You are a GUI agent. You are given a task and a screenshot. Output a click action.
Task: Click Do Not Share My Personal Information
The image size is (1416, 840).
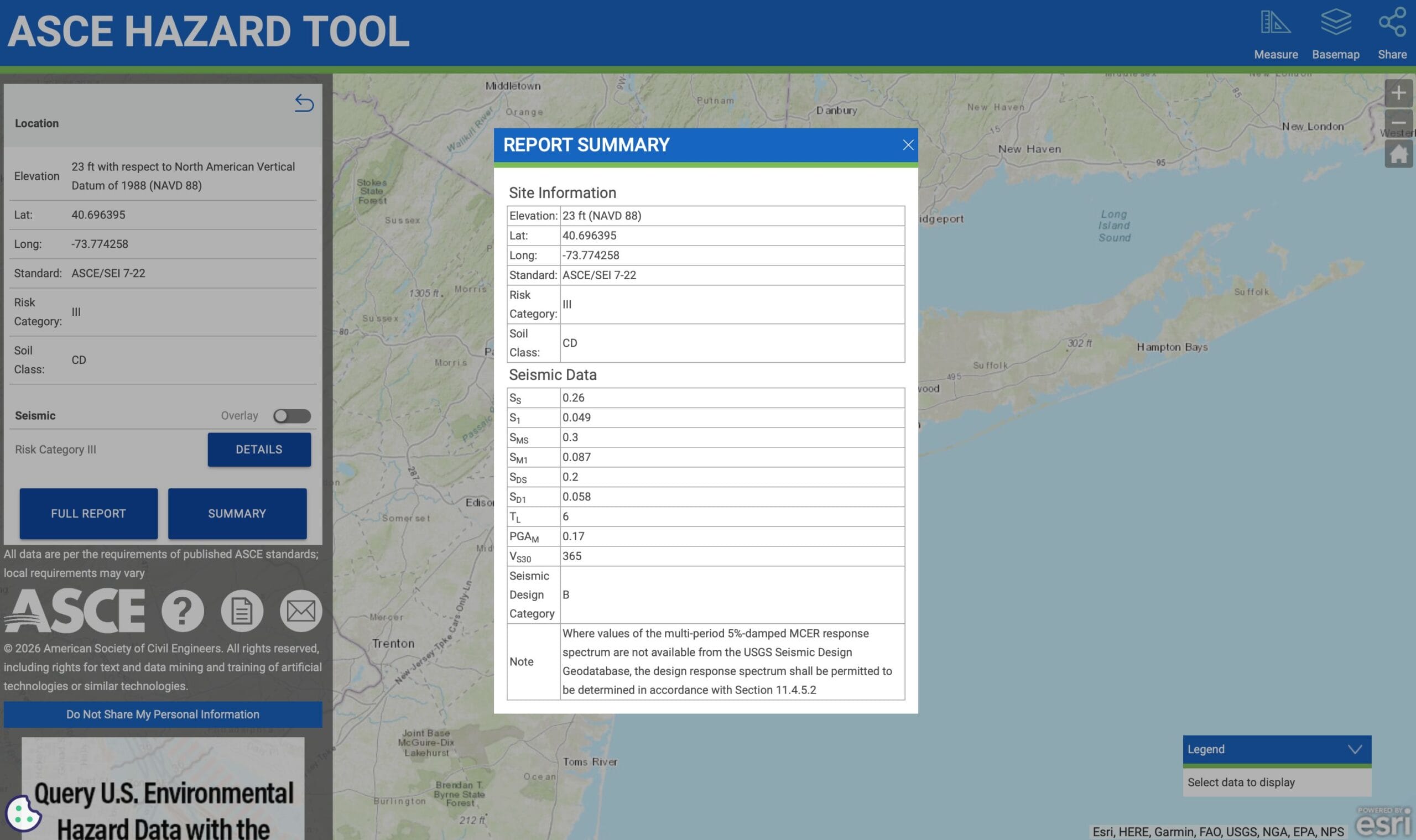[163, 714]
